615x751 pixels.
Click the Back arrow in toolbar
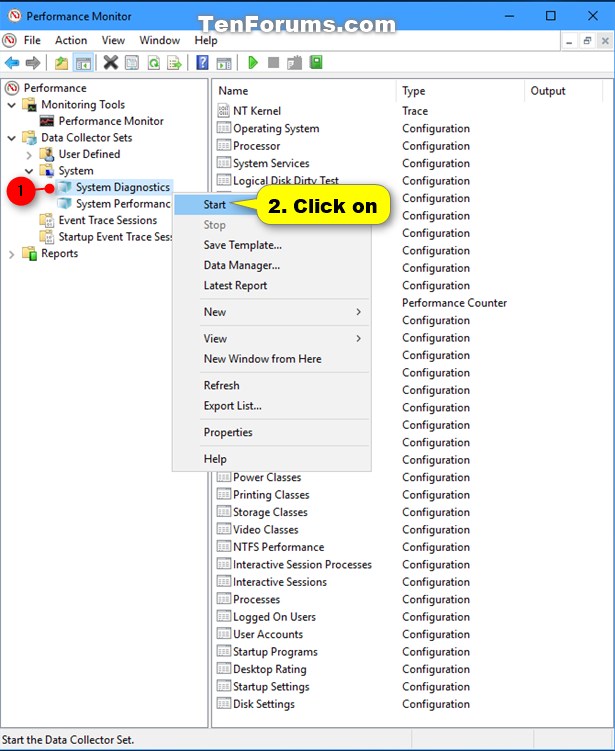coord(11,63)
